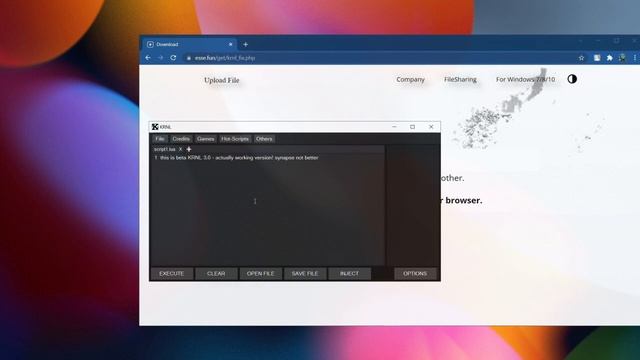Open the Games menu in KRNL
The height and width of the screenshot is (360, 640).
coord(205,139)
